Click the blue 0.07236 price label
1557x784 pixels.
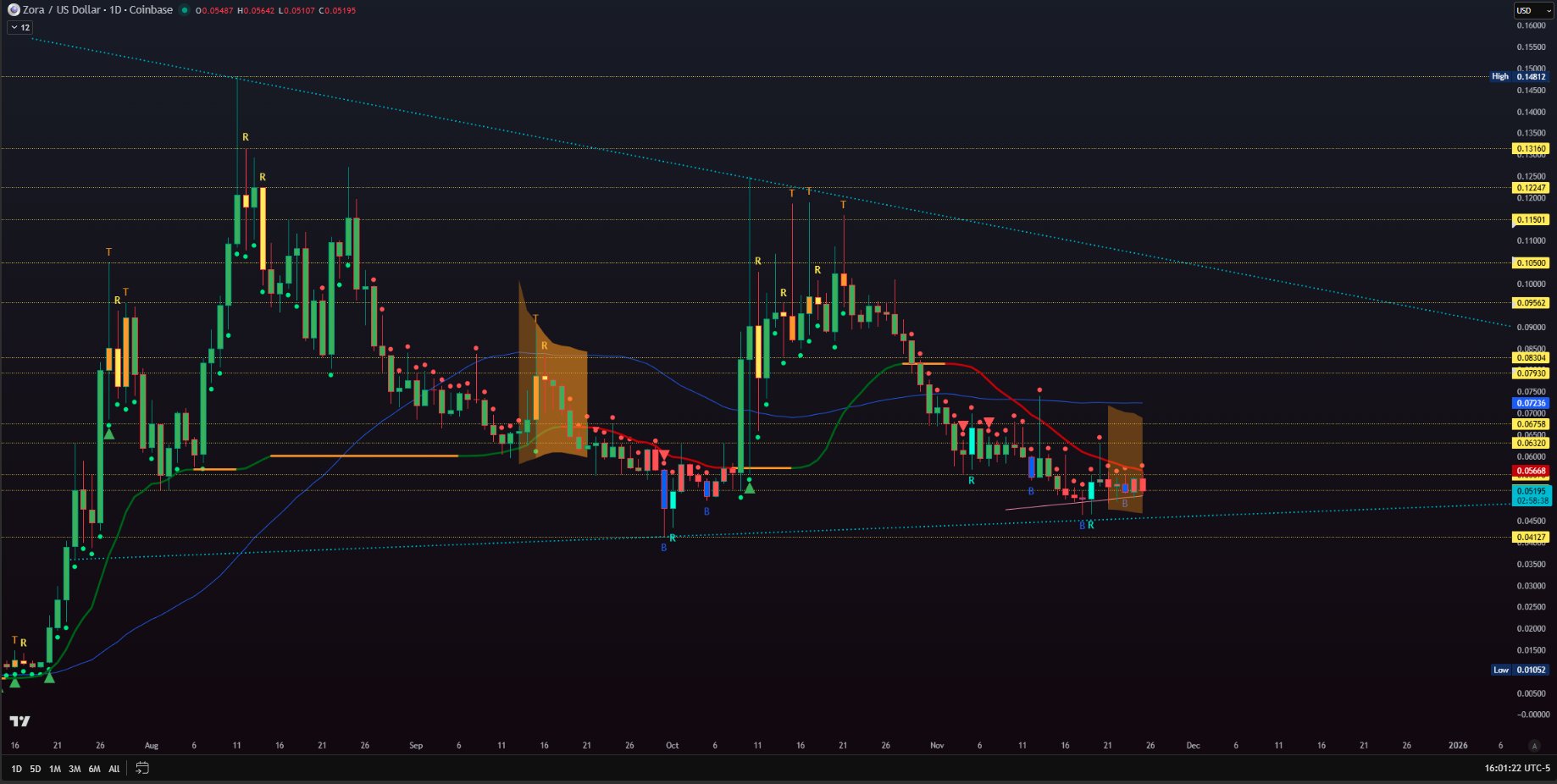(x=1531, y=403)
